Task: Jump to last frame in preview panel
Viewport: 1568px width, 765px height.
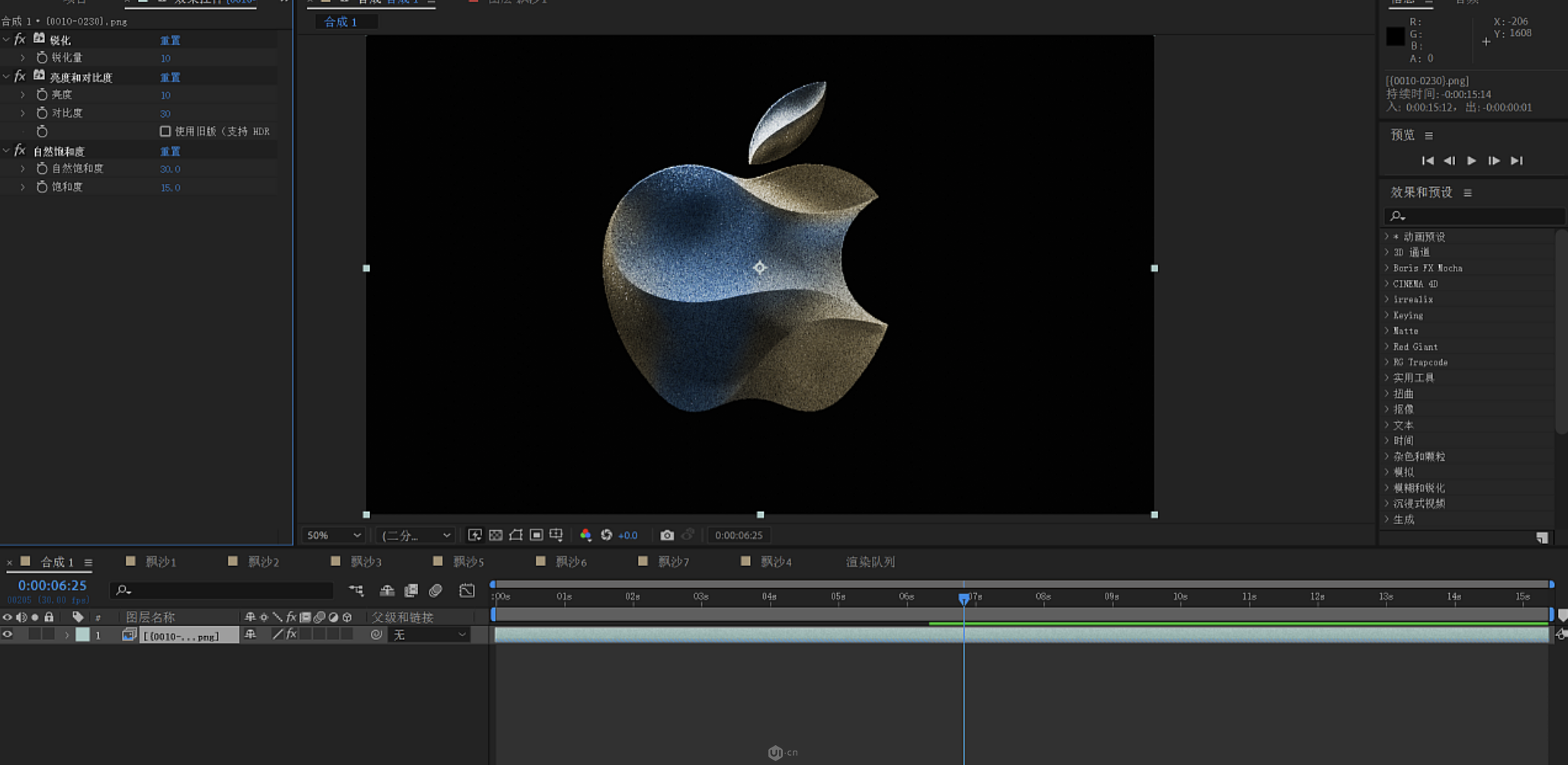Action: 1517,160
